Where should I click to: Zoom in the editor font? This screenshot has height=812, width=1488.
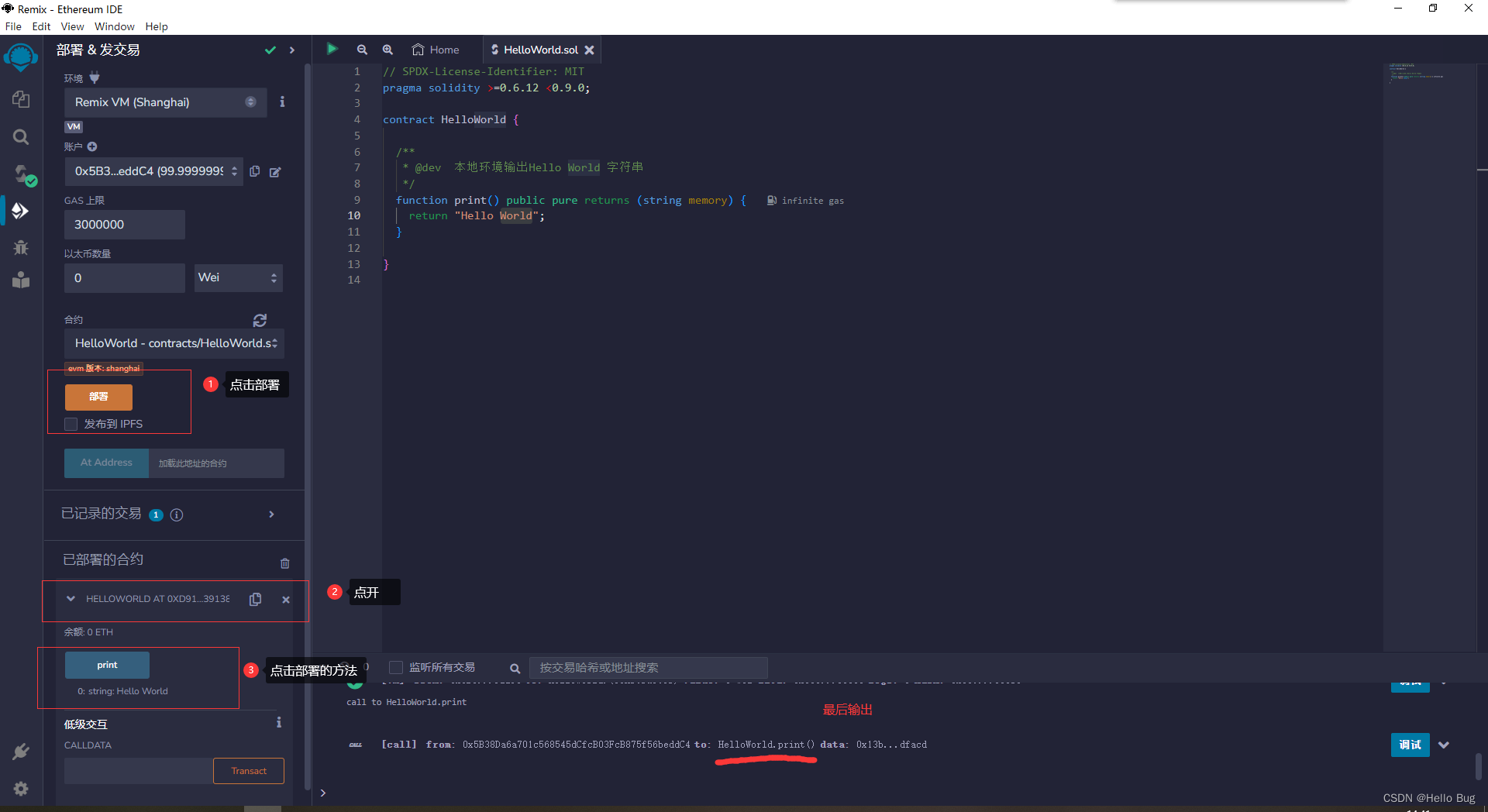pos(387,50)
